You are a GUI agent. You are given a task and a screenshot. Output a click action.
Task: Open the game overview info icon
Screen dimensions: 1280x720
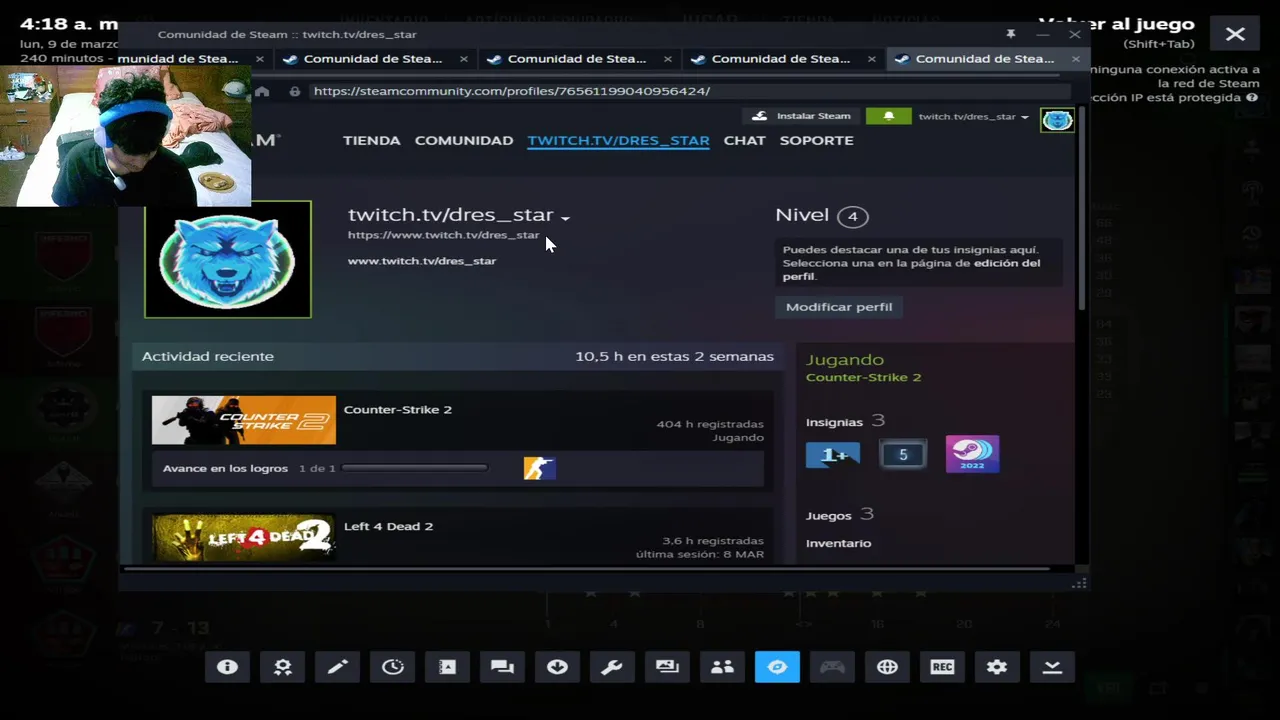[x=227, y=667]
